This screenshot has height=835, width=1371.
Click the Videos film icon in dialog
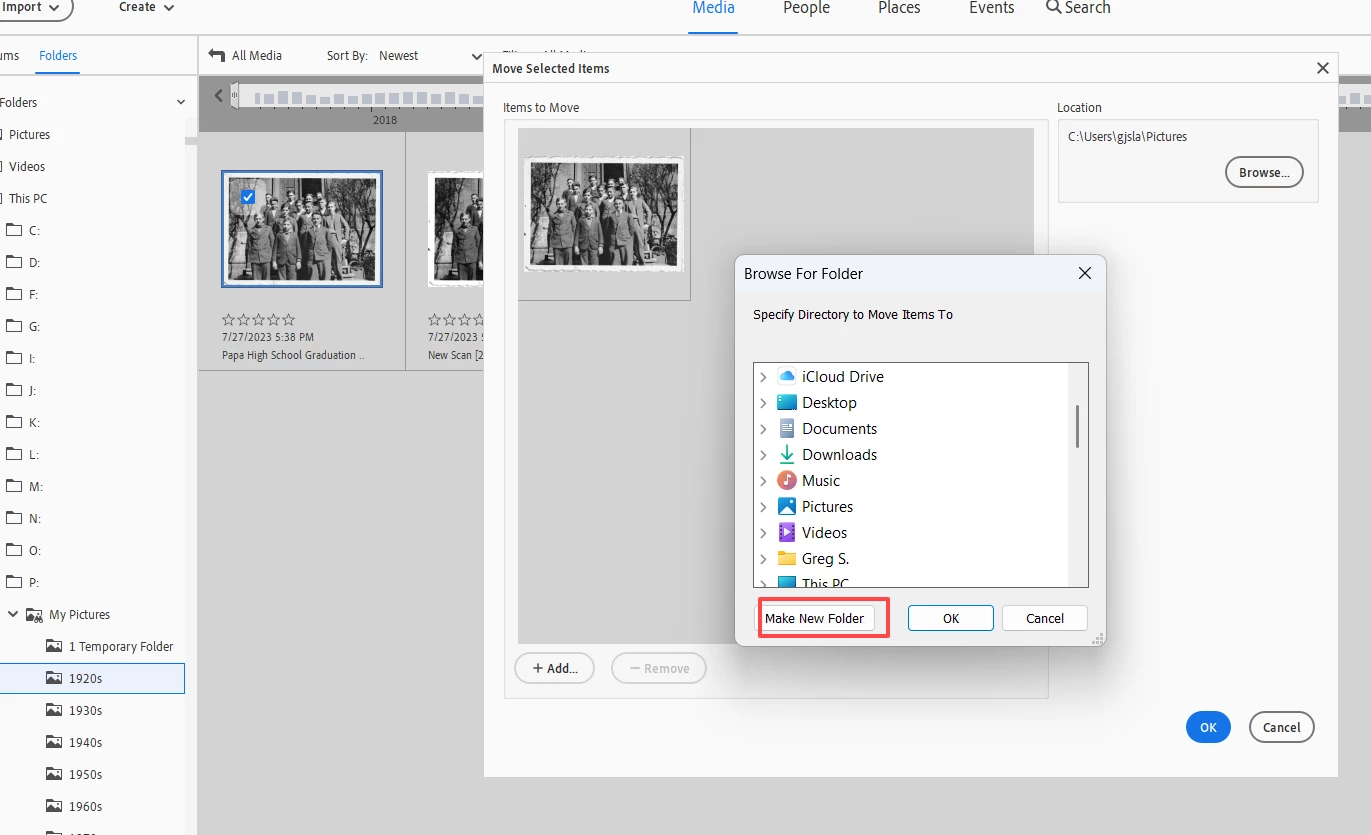787,532
